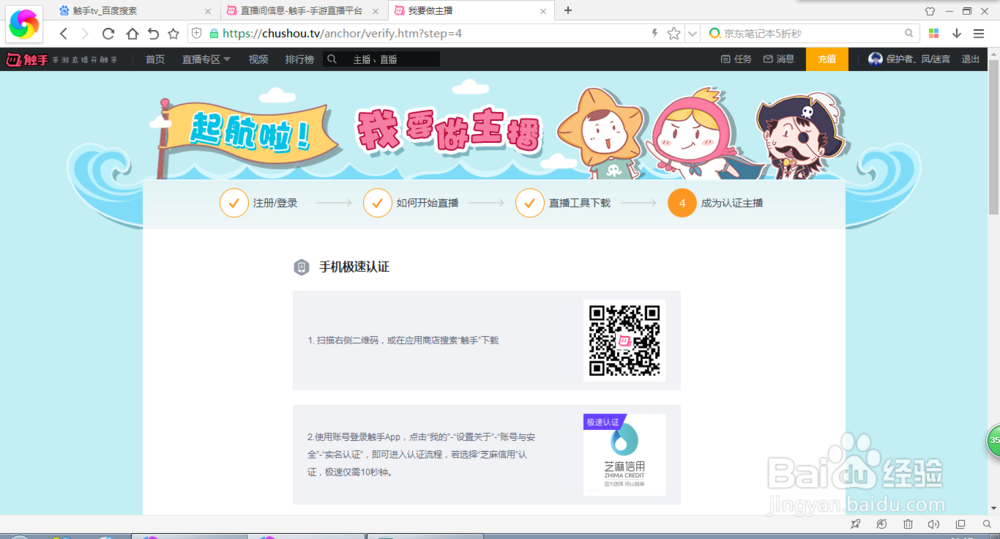The height and width of the screenshot is (539, 1000).
Task: Switch to 直播间信息-触手 tab
Action: [302, 11]
